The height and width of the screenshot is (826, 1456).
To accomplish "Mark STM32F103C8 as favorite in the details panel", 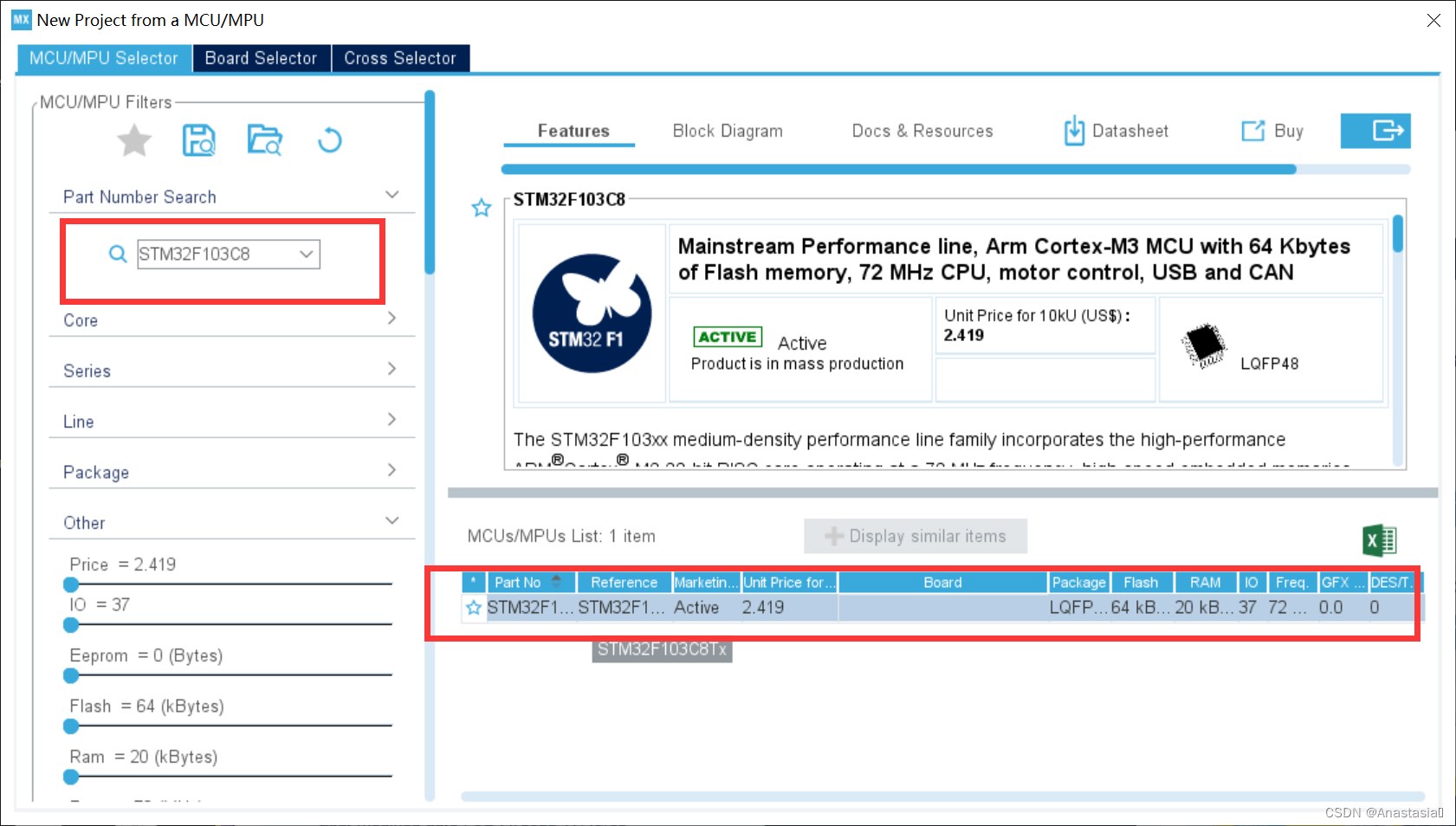I will [x=482, y=208].
